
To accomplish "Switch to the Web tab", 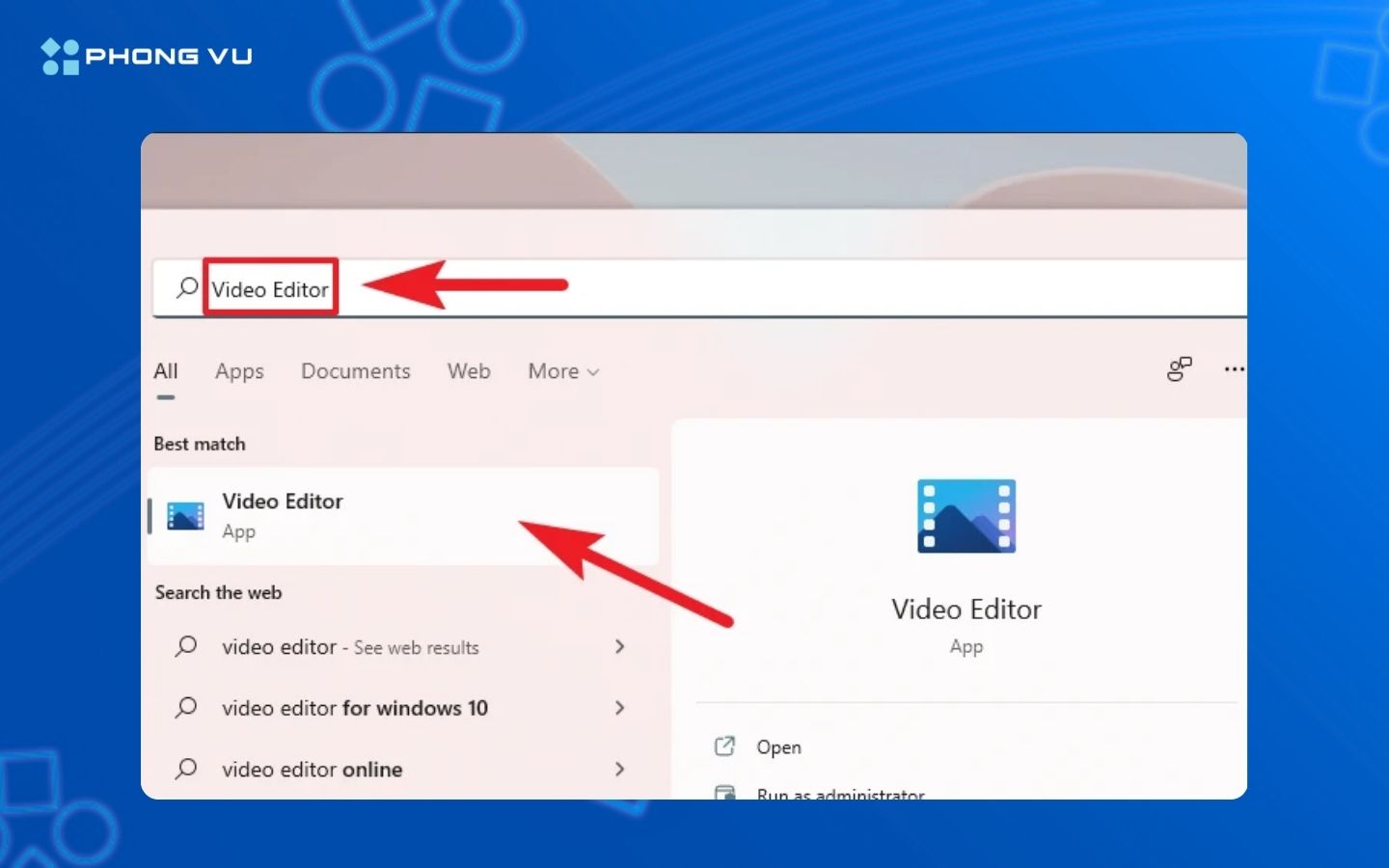I will (x=469, y=371).
